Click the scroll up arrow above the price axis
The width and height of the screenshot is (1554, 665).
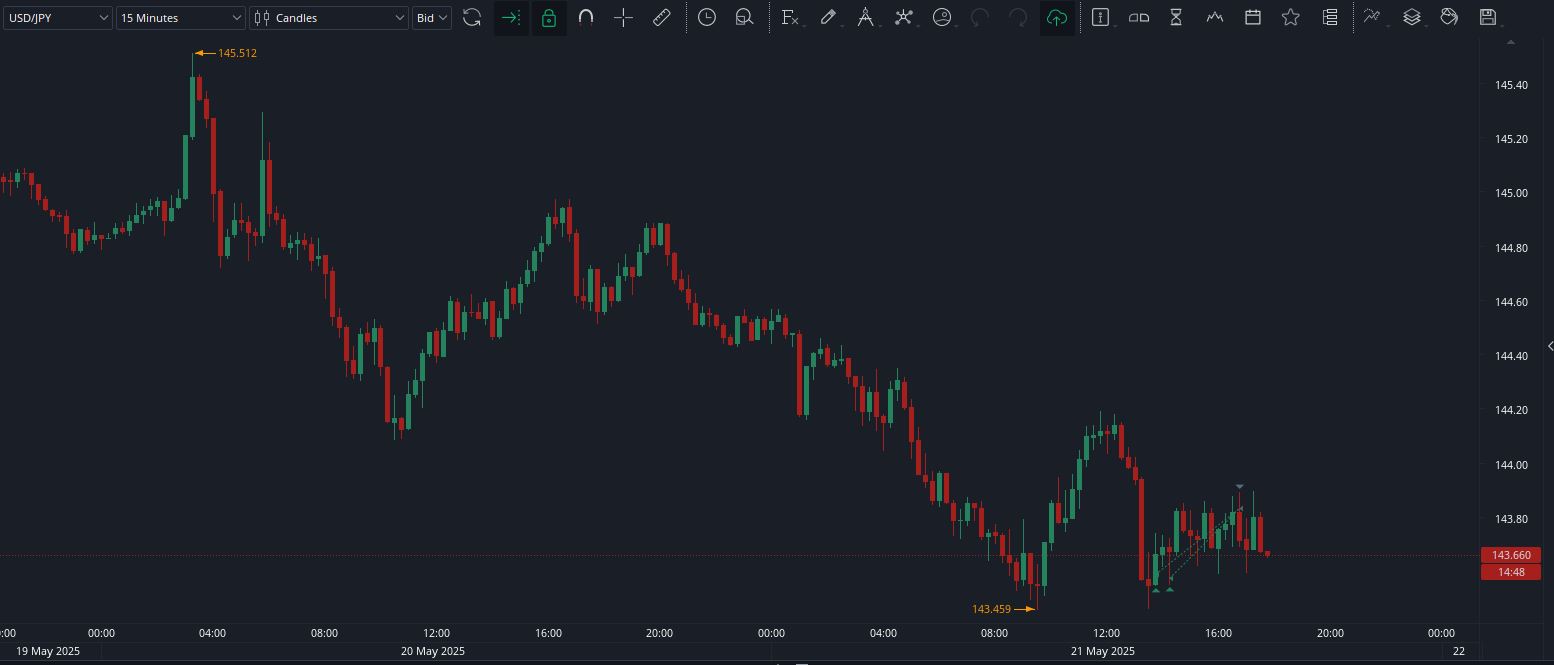1511,42
